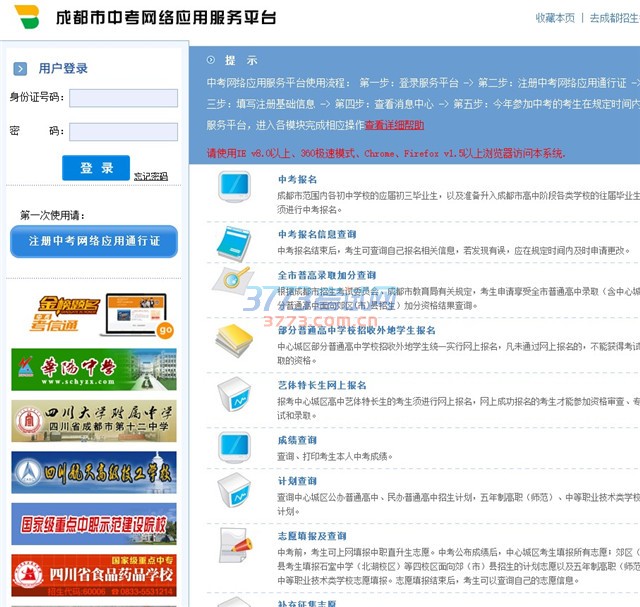This screenshot has height=607, width=640.
Task: Click the monitor icon beside 成绩查询
Action: coord(235,445)
